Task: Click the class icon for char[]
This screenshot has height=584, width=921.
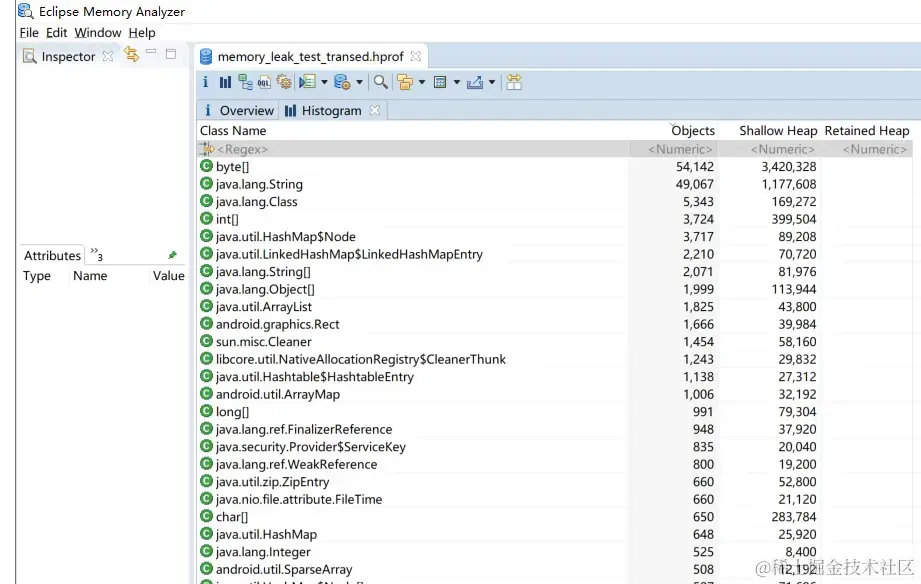Action: [x=206, y=516]
